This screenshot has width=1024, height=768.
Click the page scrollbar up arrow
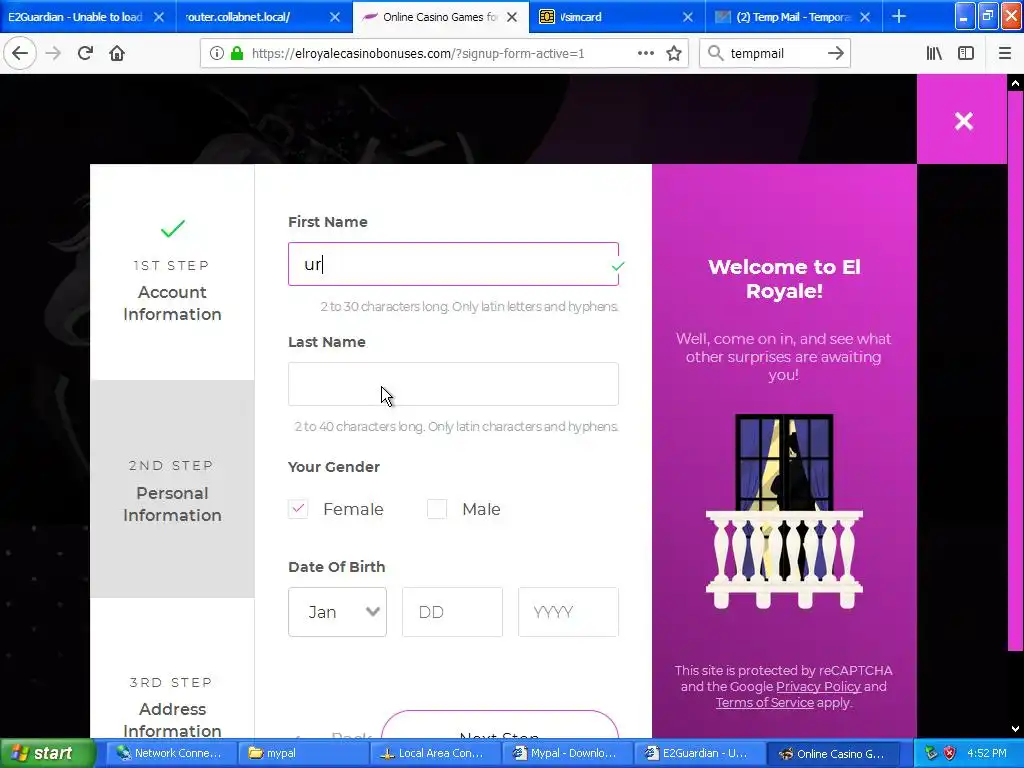1015,83
